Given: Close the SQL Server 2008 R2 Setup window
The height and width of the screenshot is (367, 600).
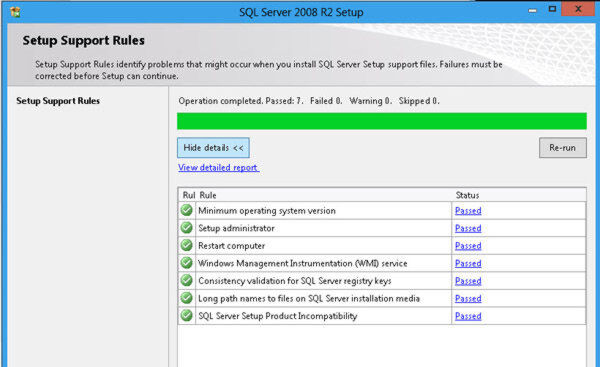Looking at the screenshot, I should click(578, 9).
